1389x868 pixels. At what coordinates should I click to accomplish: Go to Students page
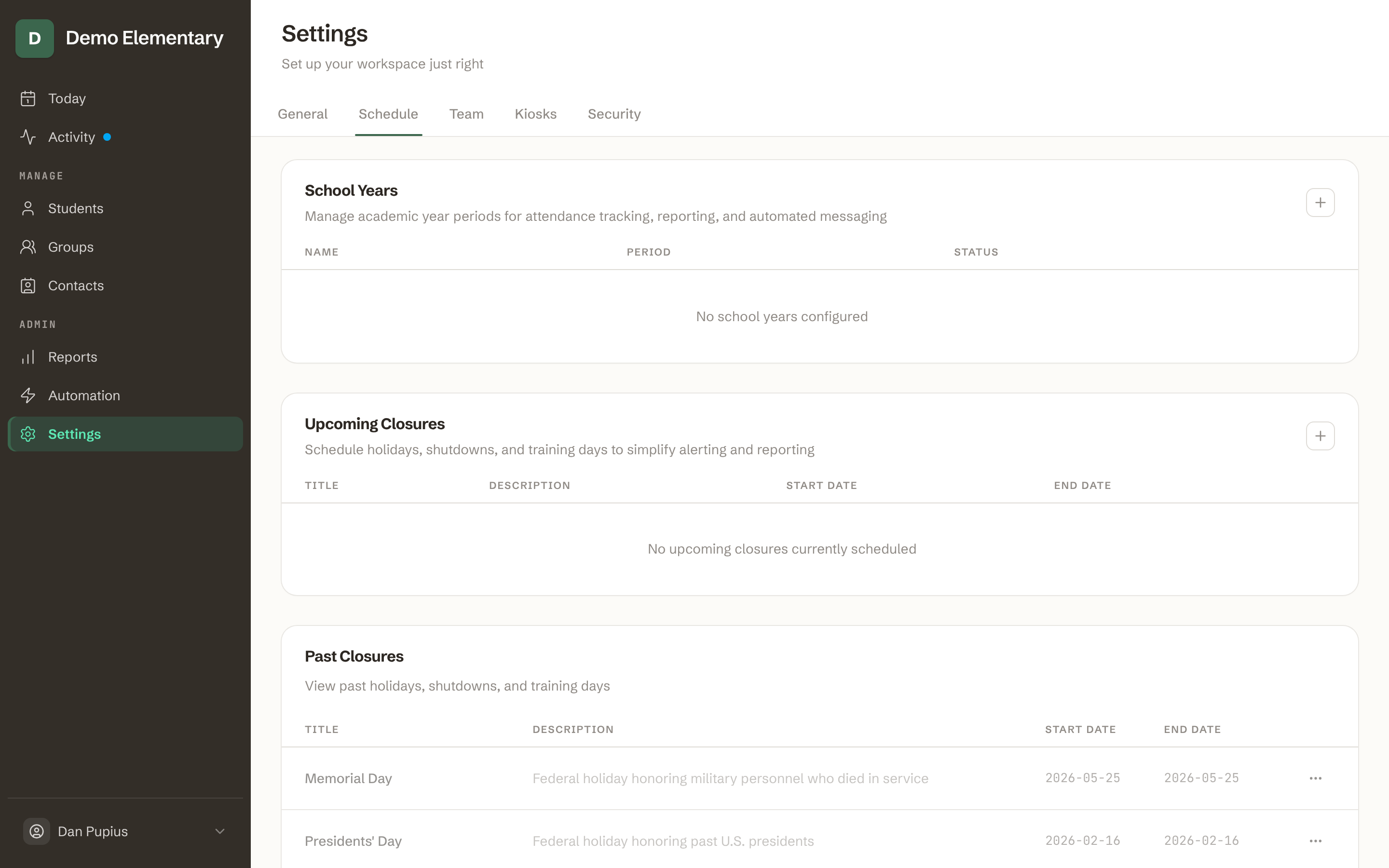click(125, 208)
